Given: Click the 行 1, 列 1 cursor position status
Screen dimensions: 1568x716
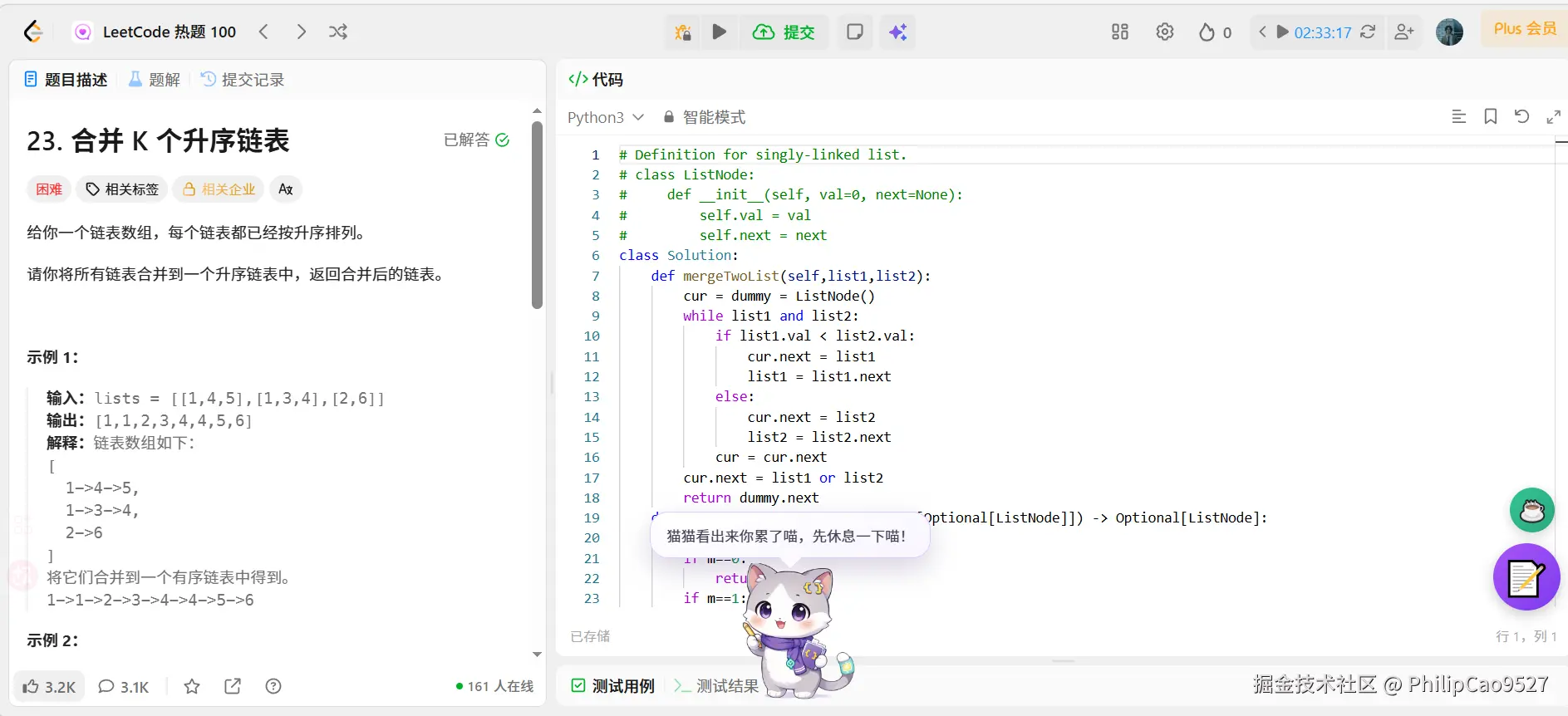Looking at the screenshot, I should point(1526,636).
